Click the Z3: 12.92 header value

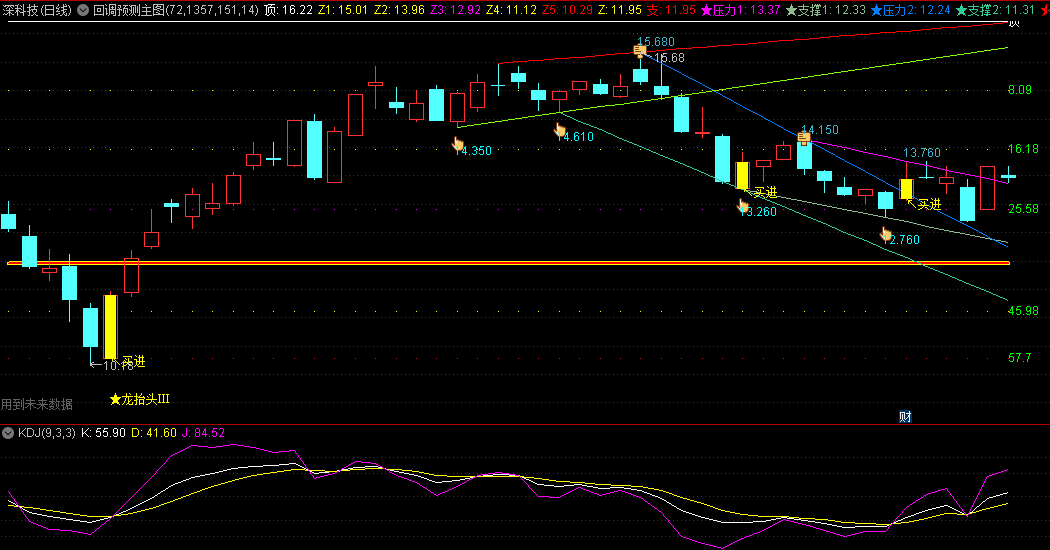point(455,10)
